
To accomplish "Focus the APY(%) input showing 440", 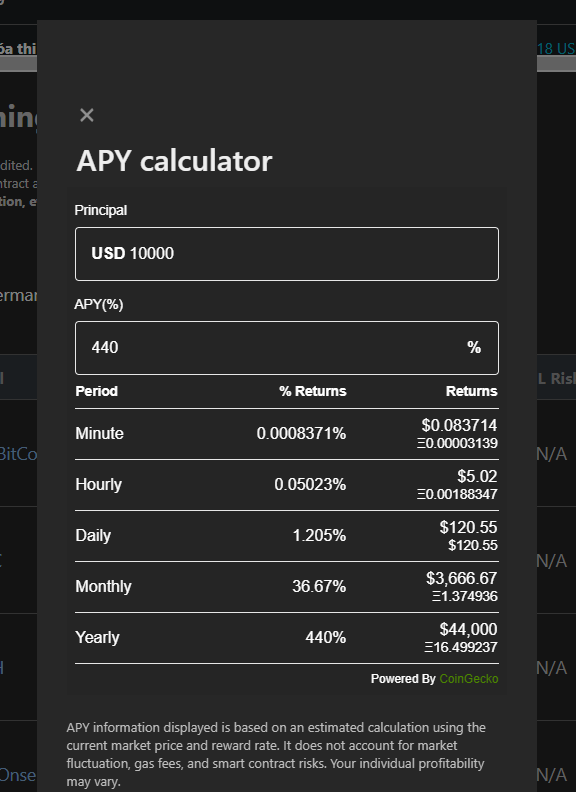I will (x=286, y=348).
